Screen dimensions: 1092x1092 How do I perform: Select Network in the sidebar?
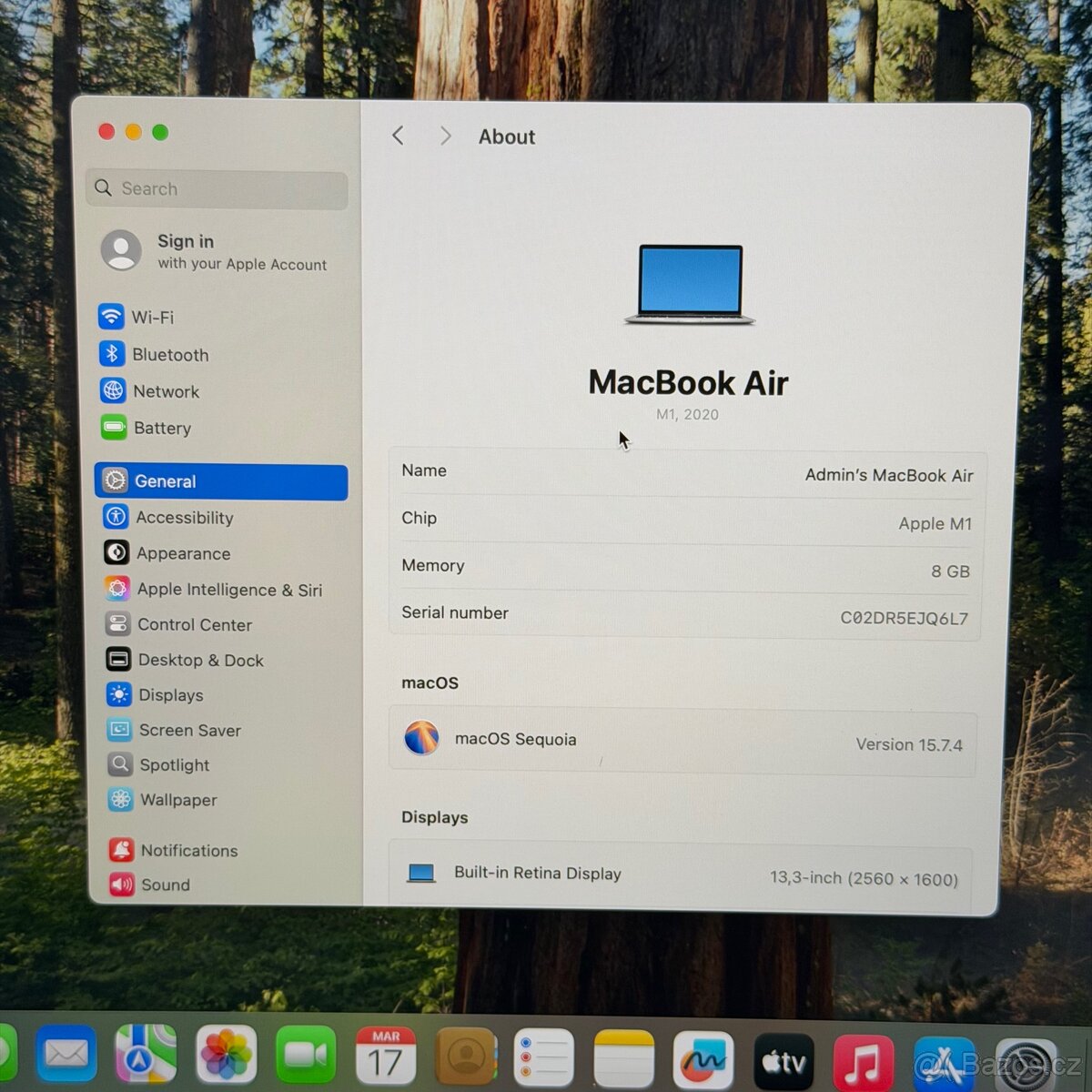coord(150,391)
